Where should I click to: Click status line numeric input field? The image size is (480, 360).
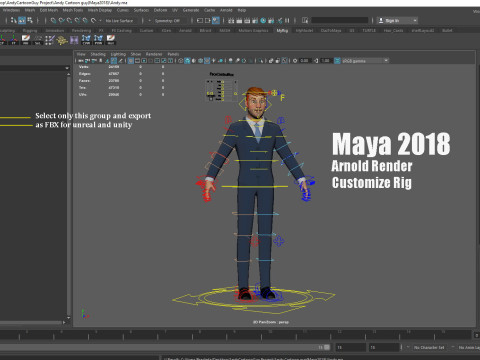click(340, 21)
